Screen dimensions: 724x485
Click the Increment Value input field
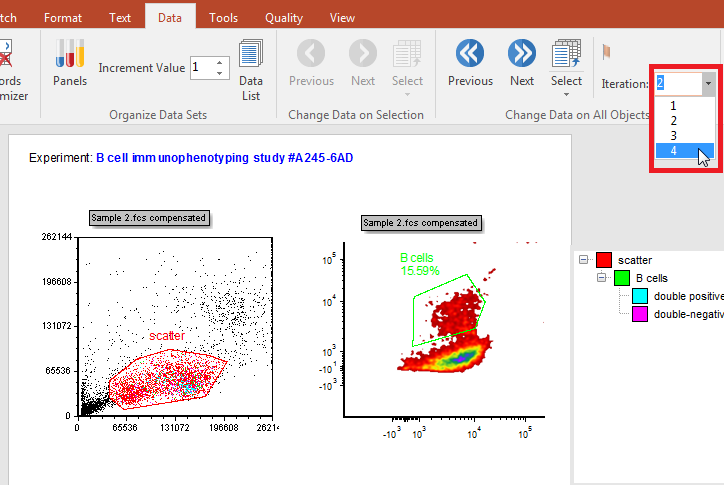point(200,67)
